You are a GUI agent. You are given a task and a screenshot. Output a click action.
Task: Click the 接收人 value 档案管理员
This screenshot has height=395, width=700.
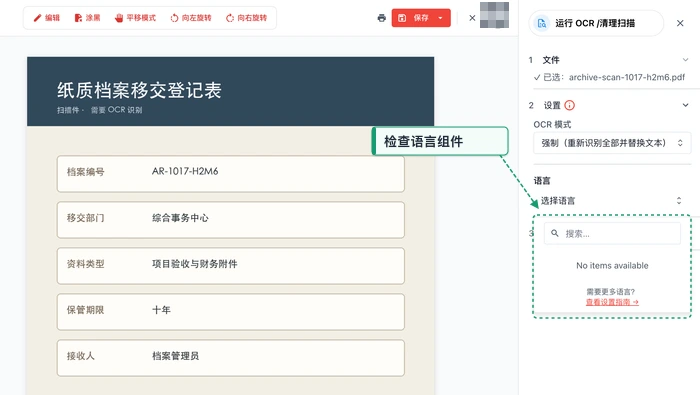click(175, 356)
